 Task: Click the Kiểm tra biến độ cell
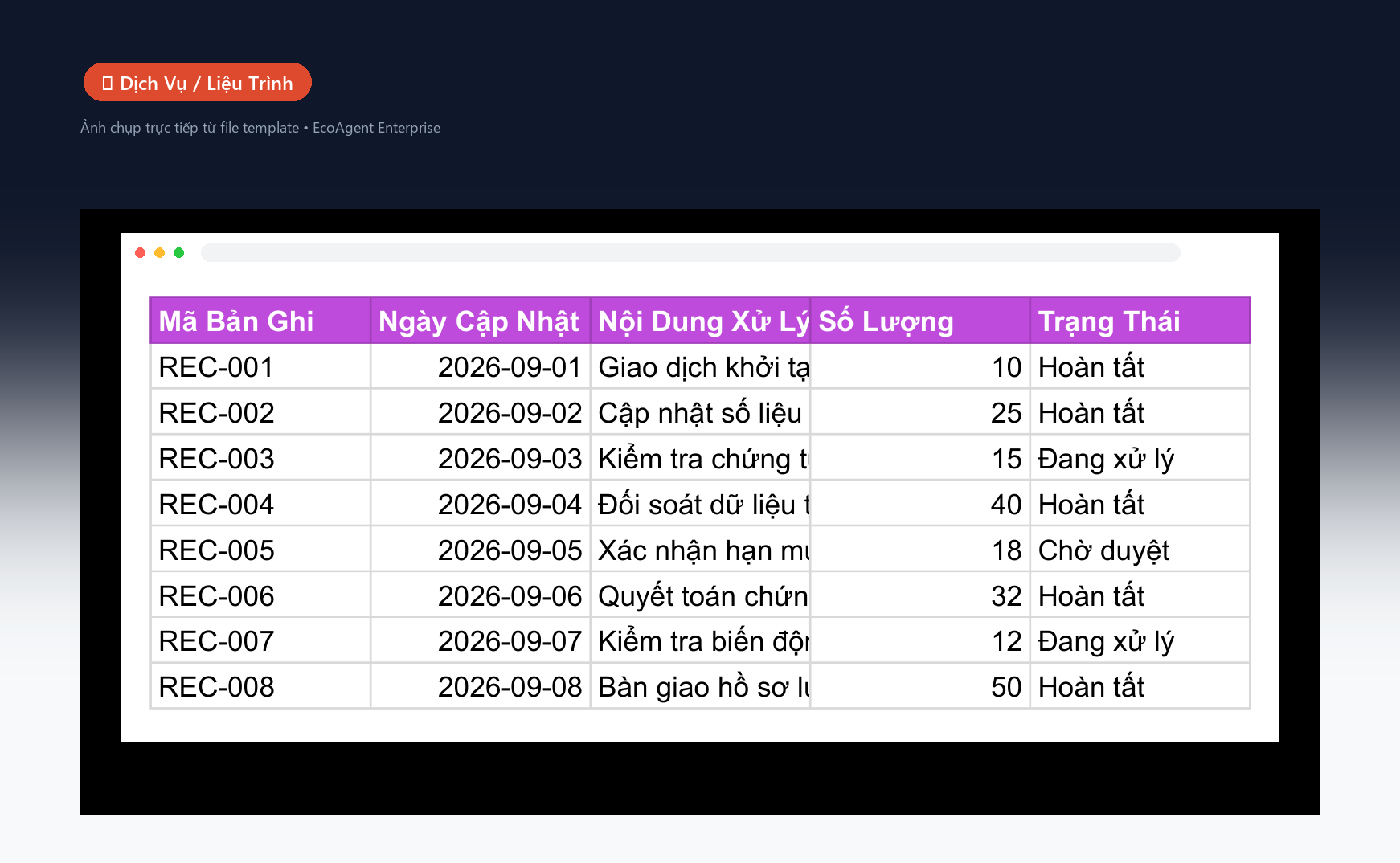click(700, 640)
